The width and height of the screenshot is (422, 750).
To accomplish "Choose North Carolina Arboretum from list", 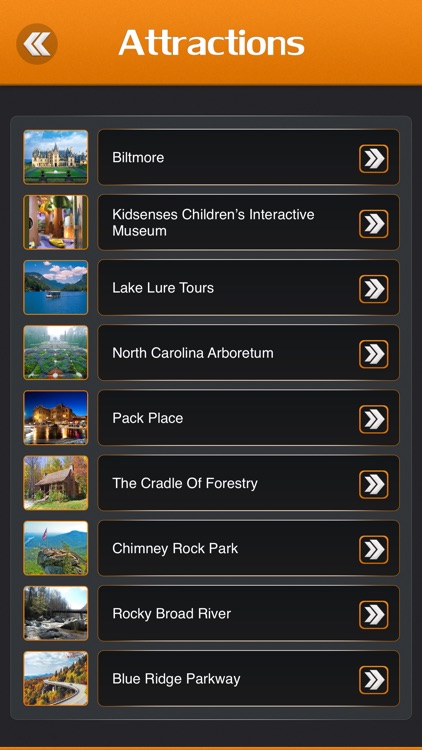I will [x=248, y=353].
